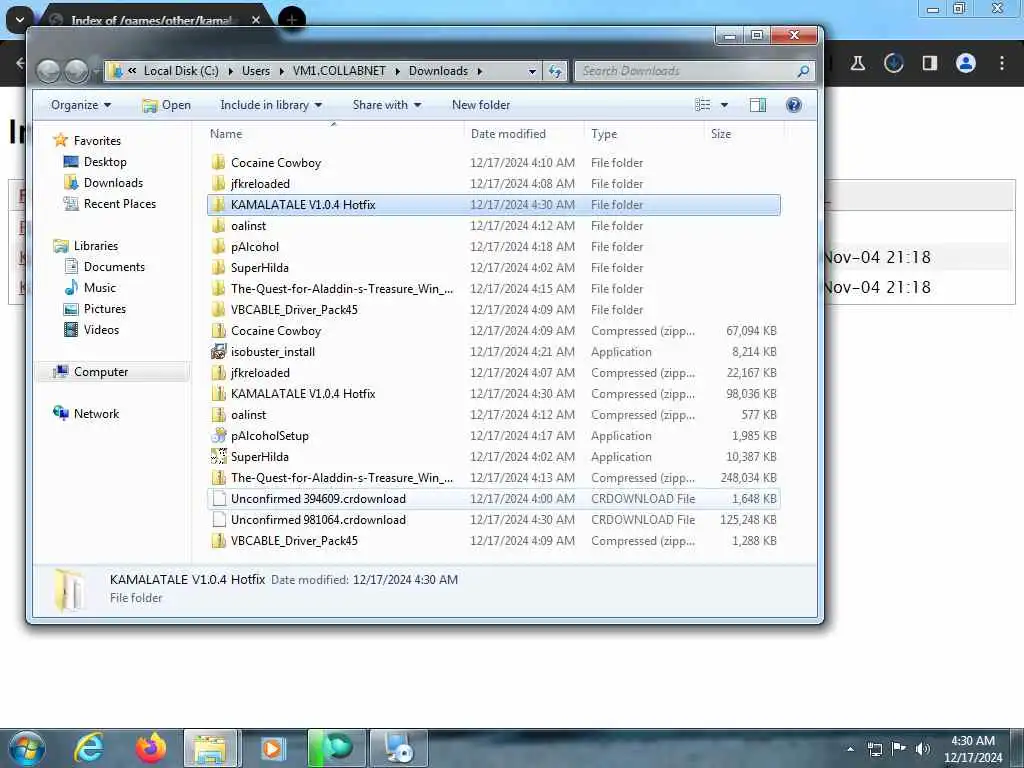Select the jfkreloaded compressed zip file
Viewport: 1024px width, 768px height.
click(x=494, y=373)
